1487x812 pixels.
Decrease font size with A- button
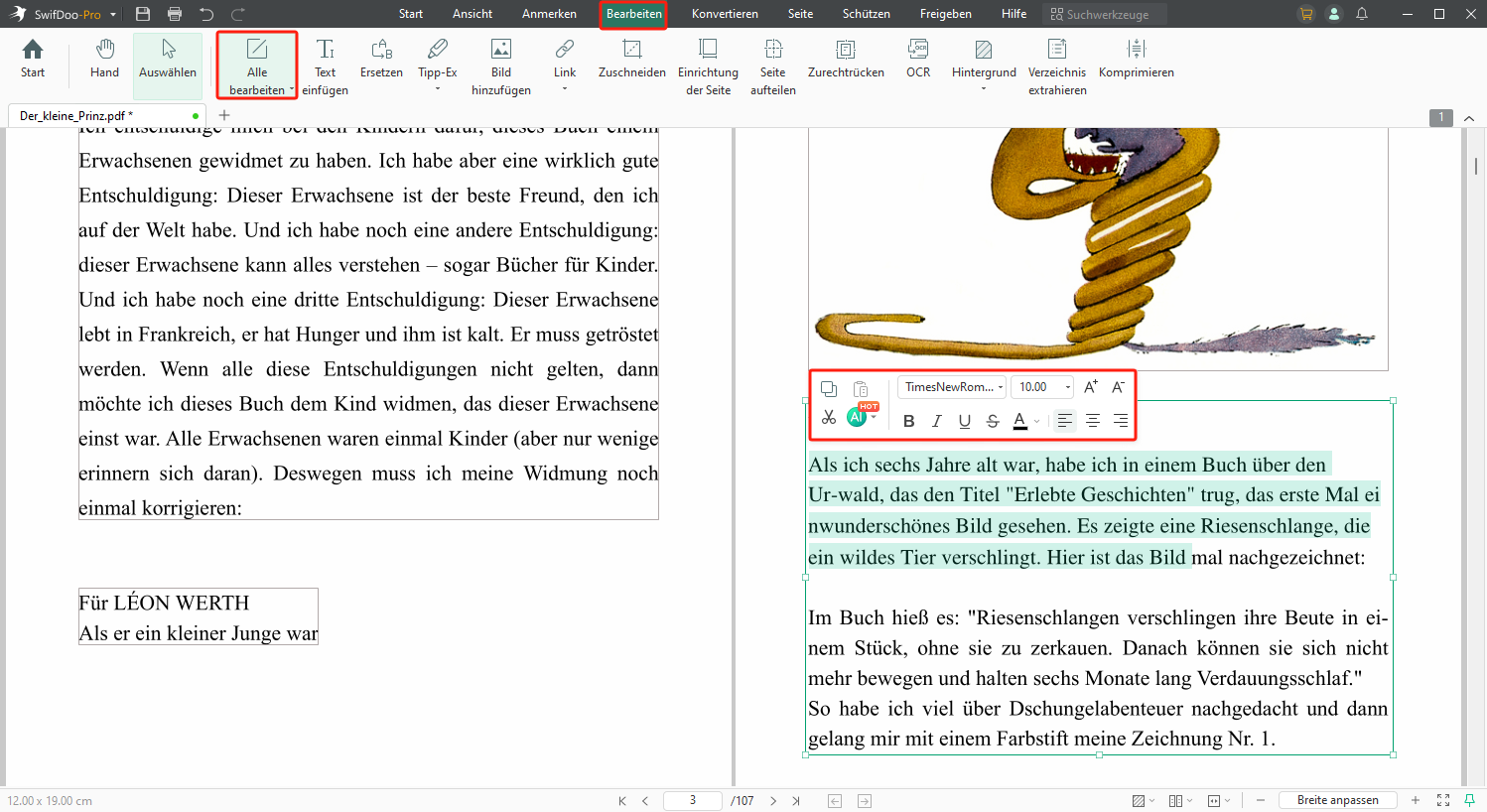(x=1119, y=387)
